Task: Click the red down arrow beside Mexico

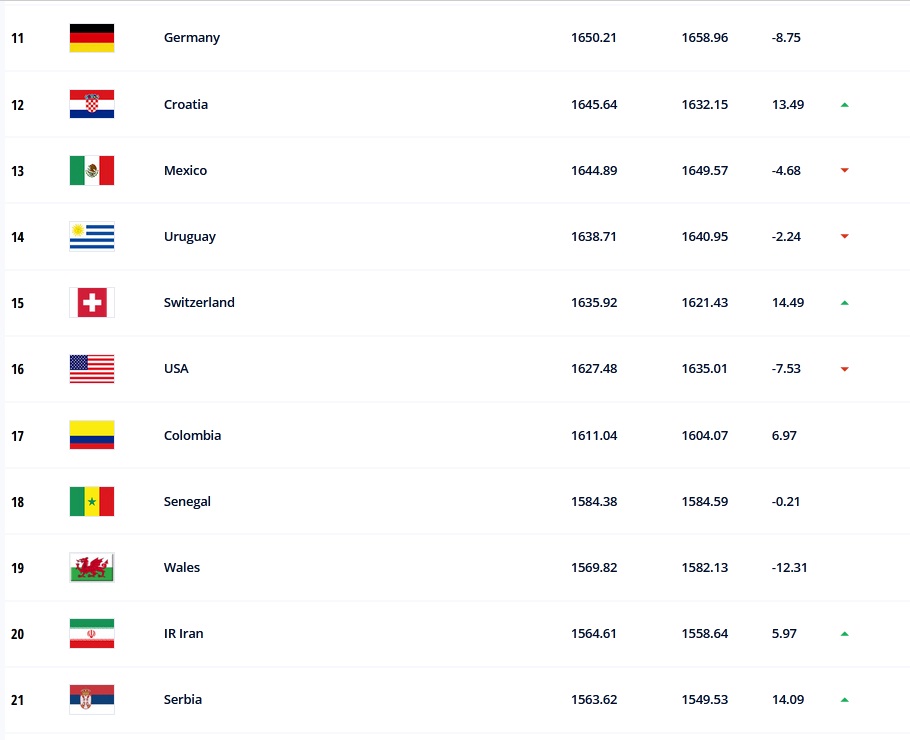Action: 845,171
